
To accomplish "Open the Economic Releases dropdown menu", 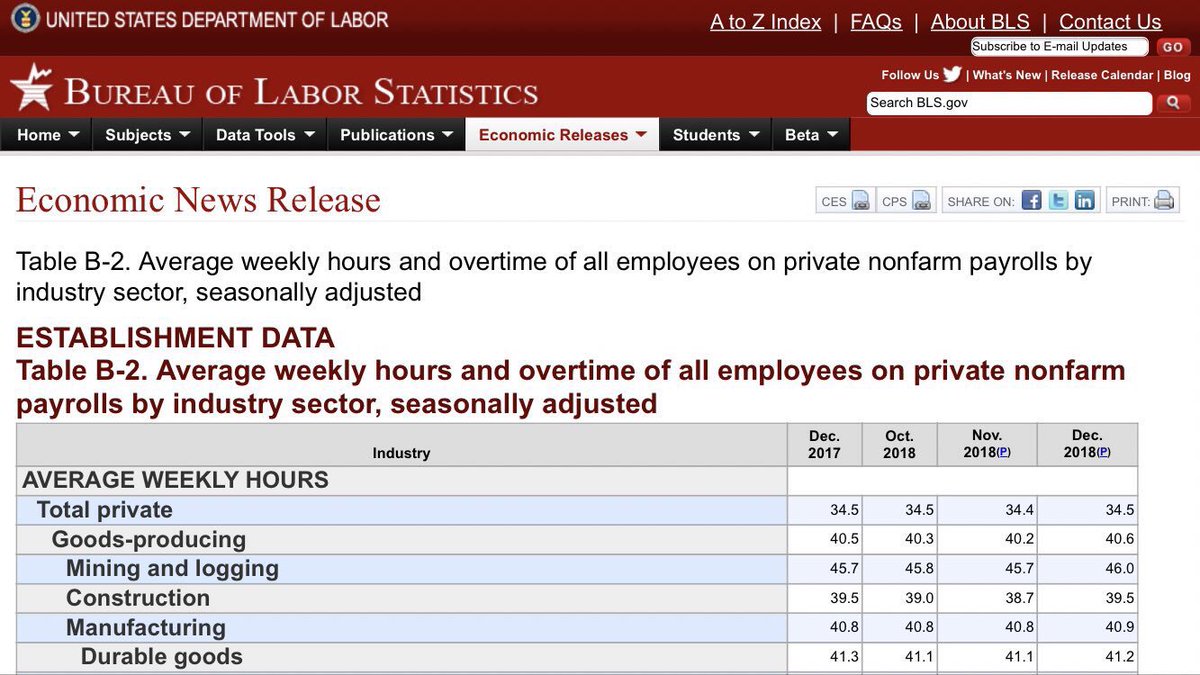I will tap(562, 135).
